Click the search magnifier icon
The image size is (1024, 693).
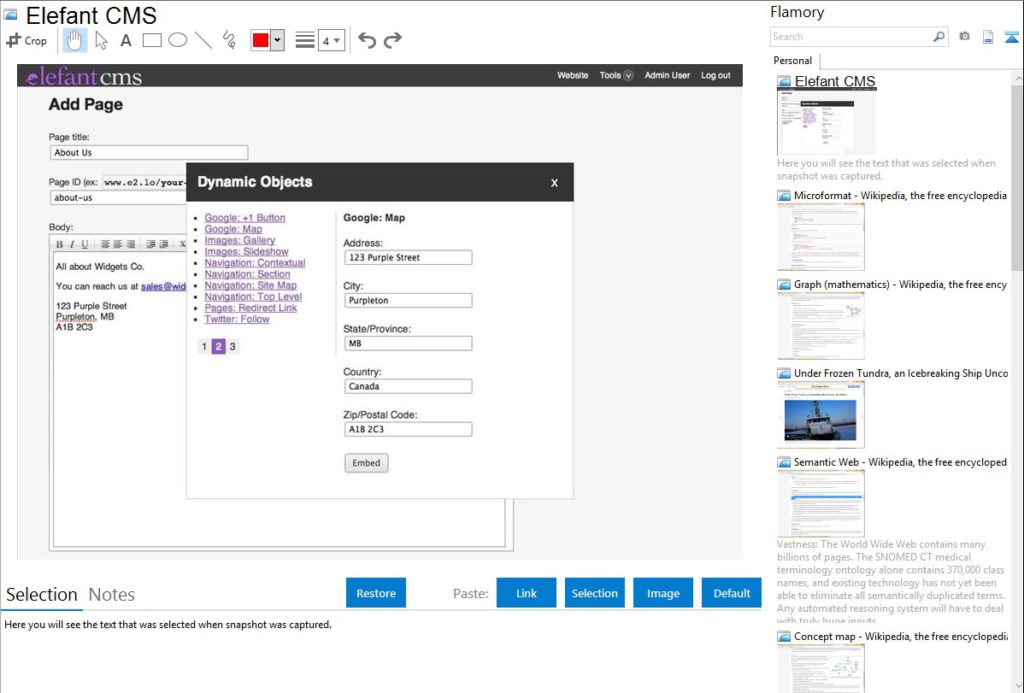[x=938, y=36]
